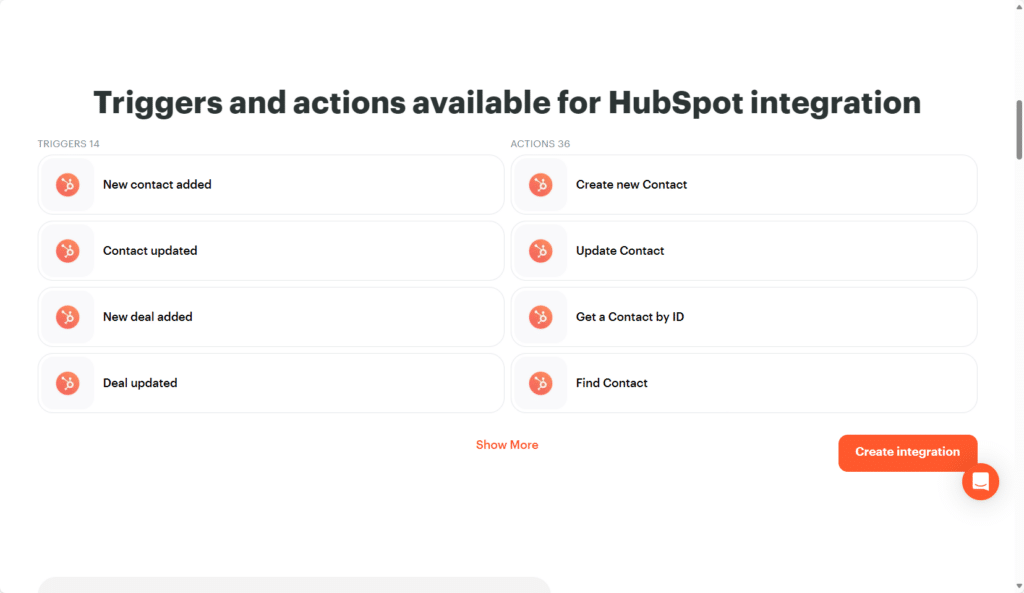Click HubSpot icon beside Get a Contact by ID
This screenshot has width=1024, height=593.
541,317
